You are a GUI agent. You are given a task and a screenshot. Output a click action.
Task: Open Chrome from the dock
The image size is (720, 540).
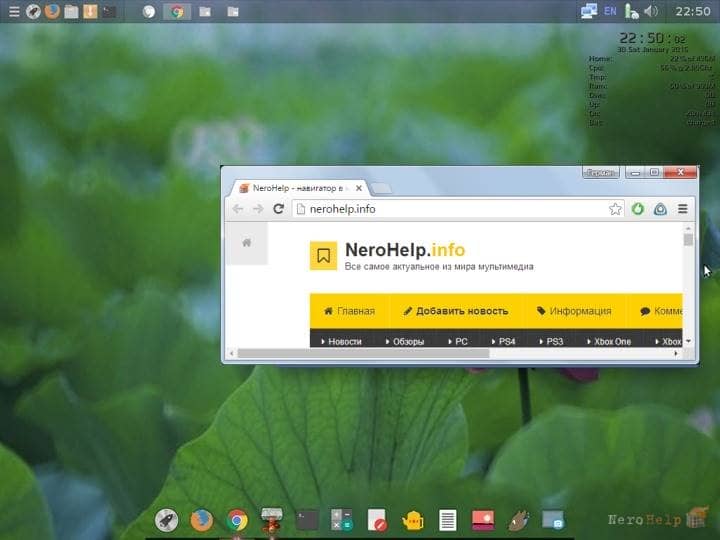tap(237, 520)
